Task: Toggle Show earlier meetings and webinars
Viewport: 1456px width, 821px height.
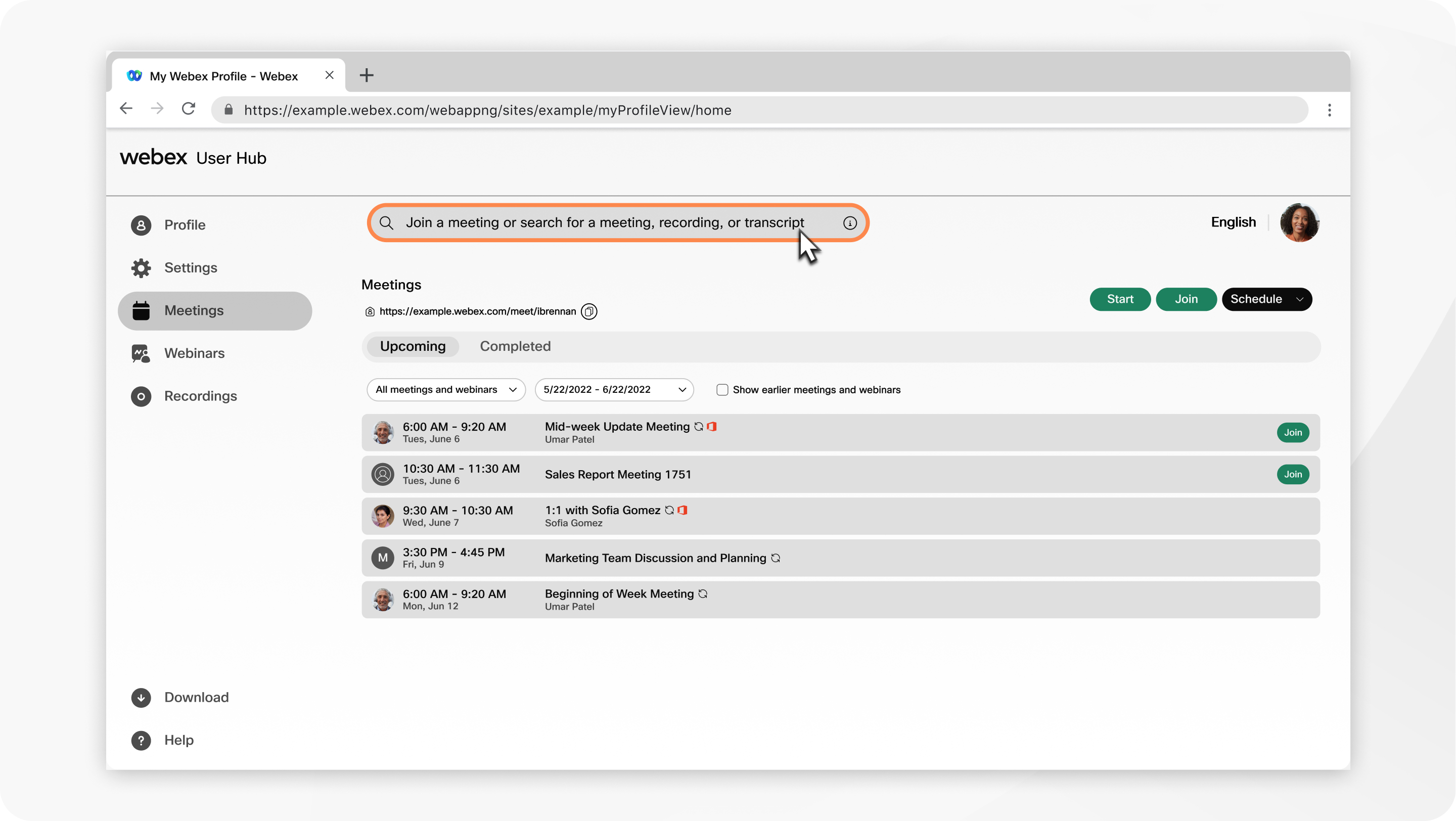Action: coord(722,389)
